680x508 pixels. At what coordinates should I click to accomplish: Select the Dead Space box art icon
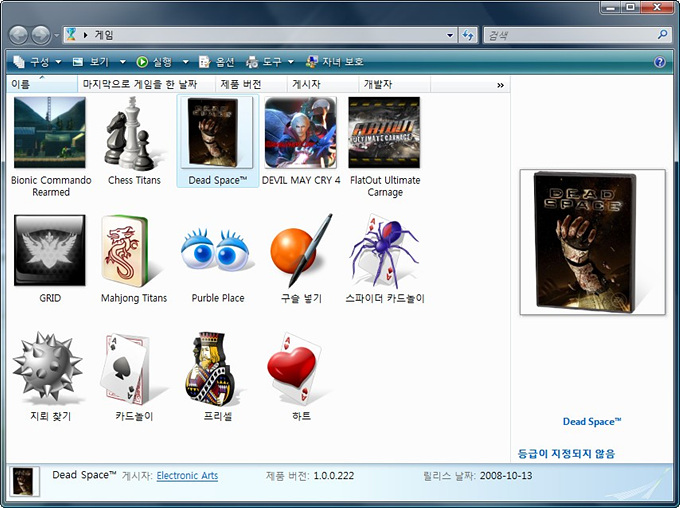click(x=216, y=133)
